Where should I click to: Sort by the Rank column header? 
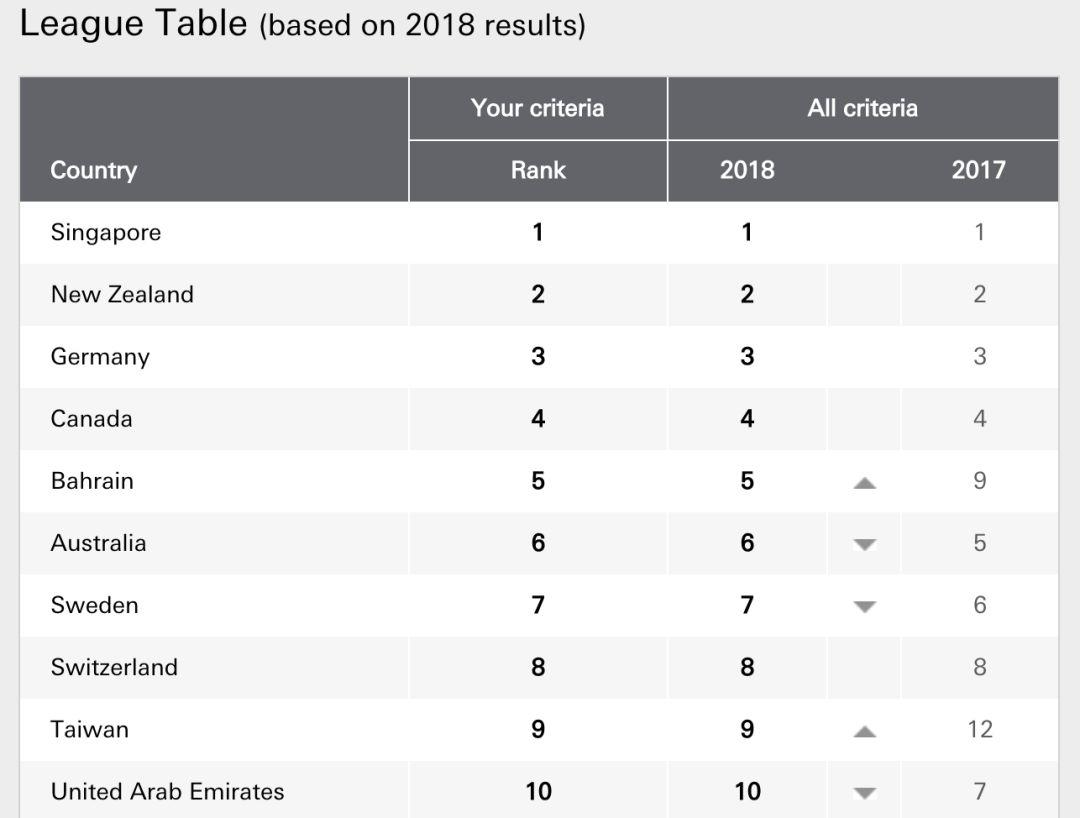[x=538, y=170]
